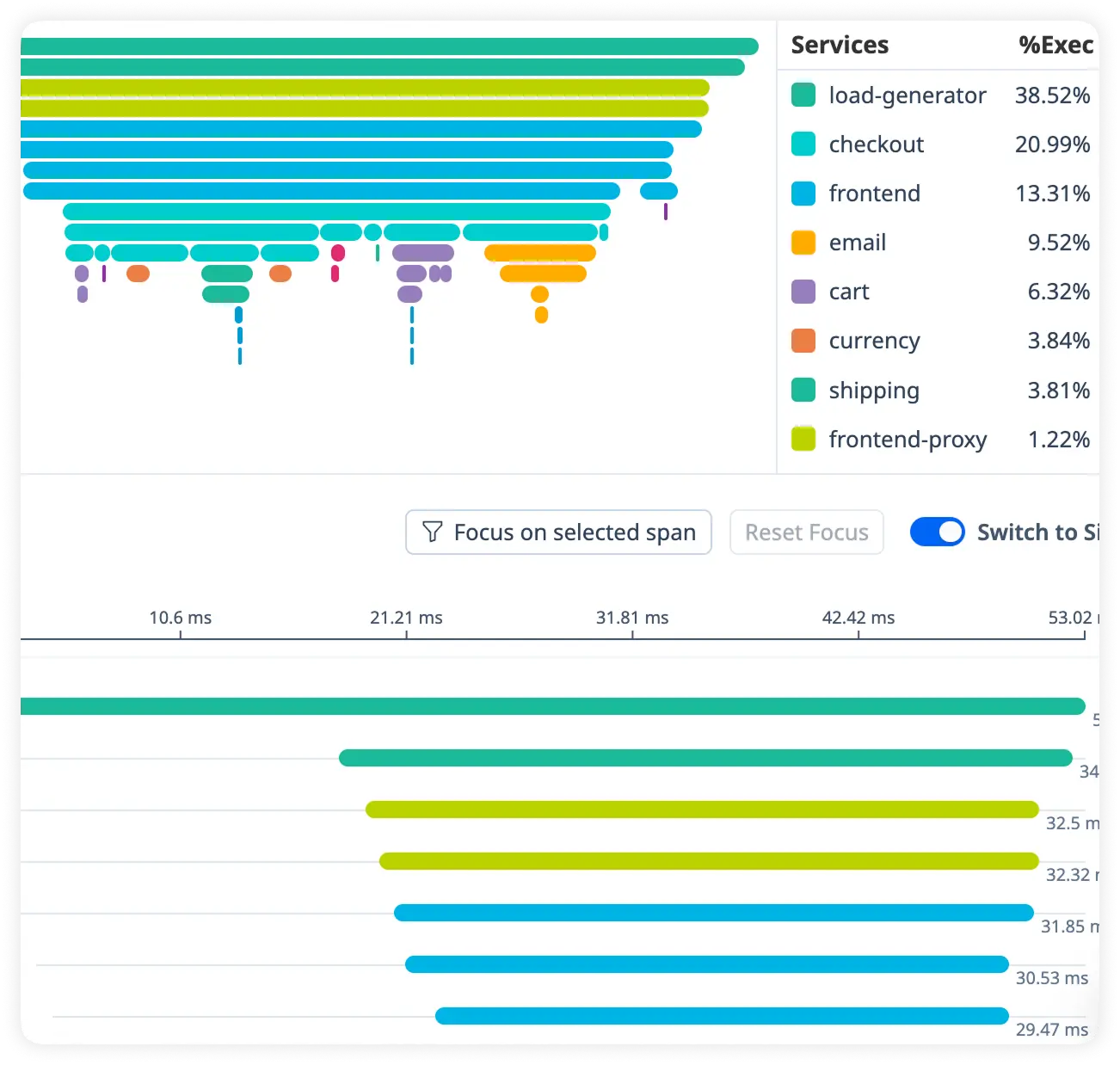Click the 21.21 ms timeline label
The width and height of the screenshot is (1120, 1065).
[407, 618]
